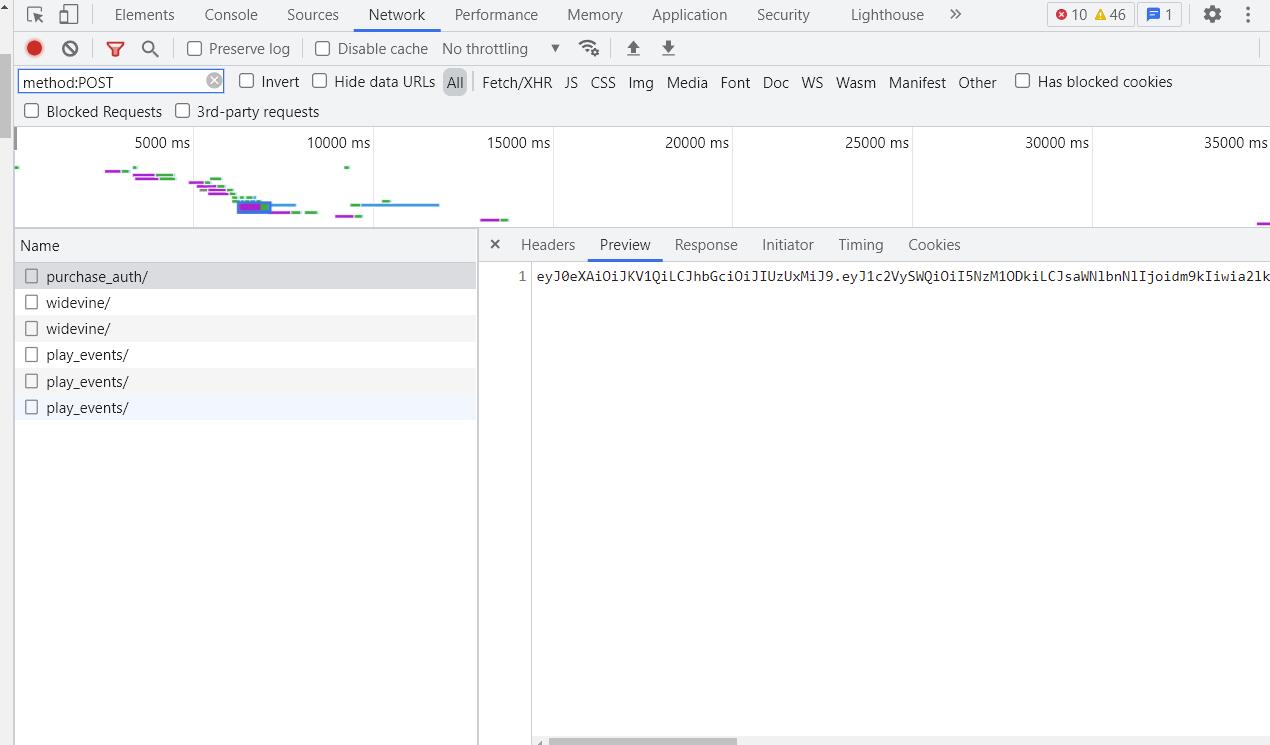Image resolution: width=1270 pixels, height=745 pixels.
Task: Search network requests
Action: [150, 48]
